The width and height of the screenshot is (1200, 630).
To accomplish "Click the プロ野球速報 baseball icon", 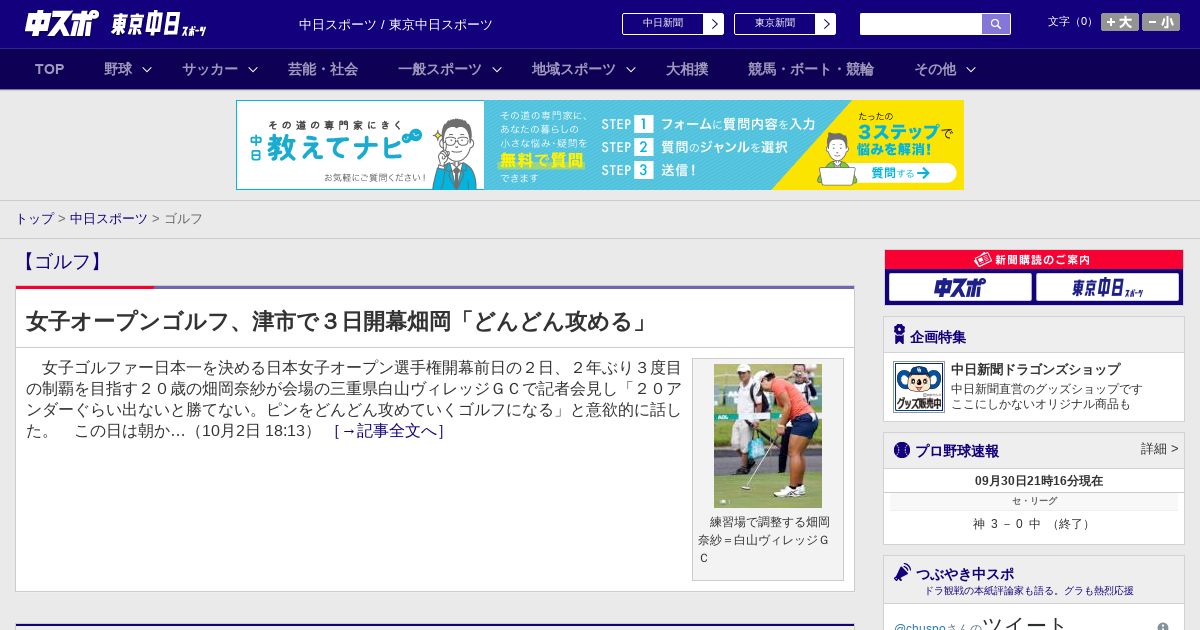I will pos(902,450).
